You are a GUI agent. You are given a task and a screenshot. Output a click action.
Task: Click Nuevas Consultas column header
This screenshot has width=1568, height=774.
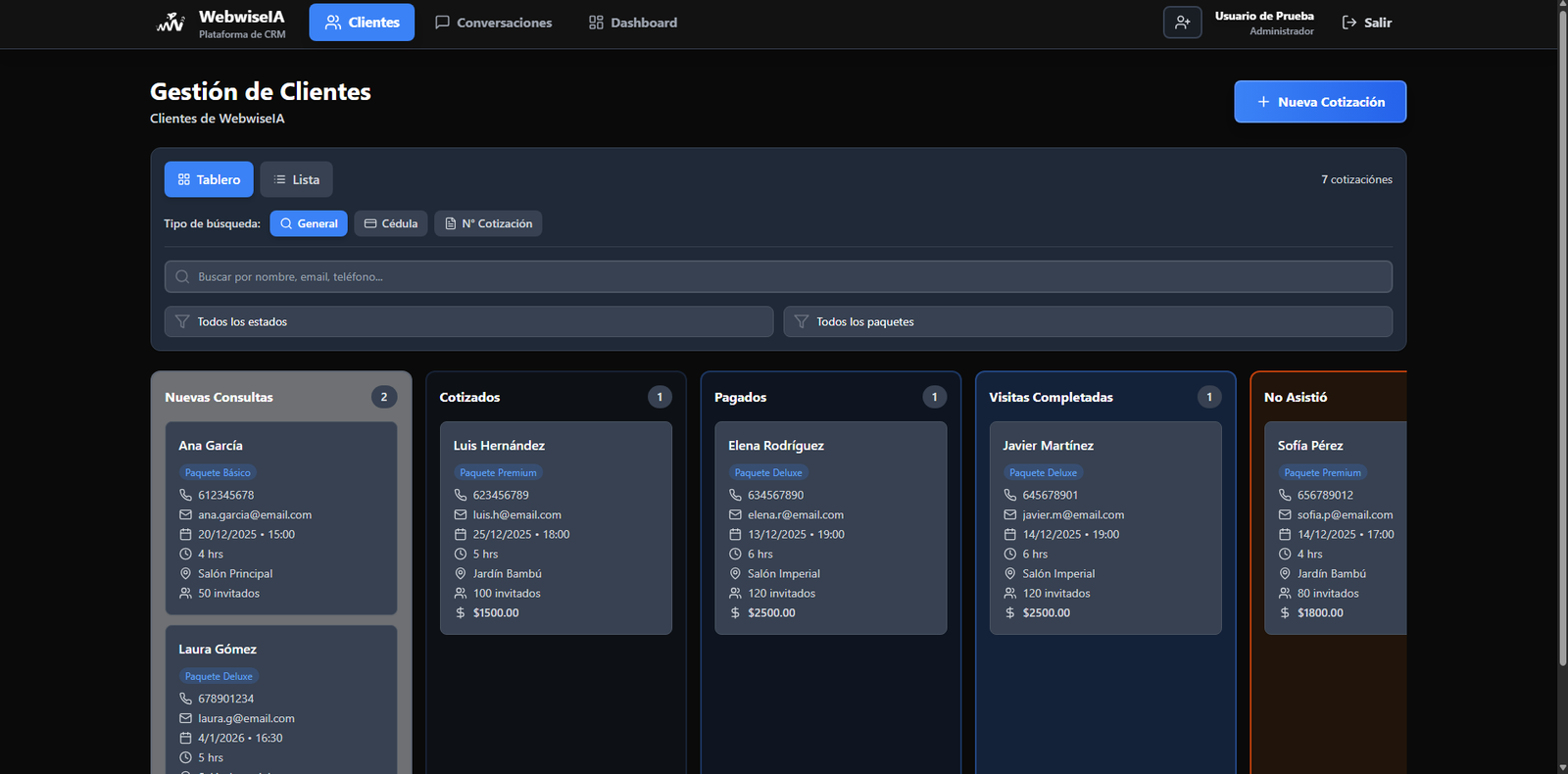219,397
